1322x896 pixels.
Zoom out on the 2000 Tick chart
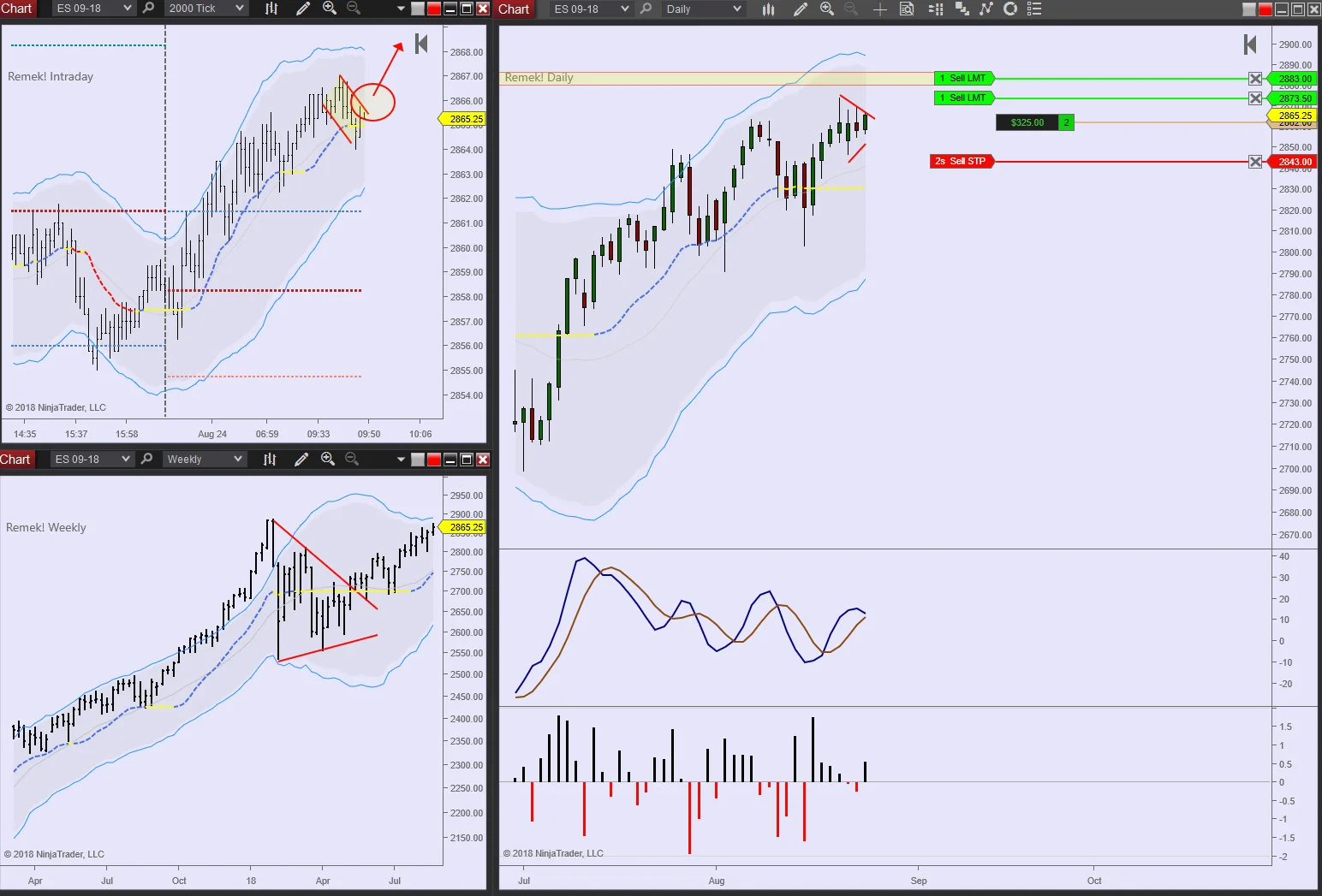point(354,8)
